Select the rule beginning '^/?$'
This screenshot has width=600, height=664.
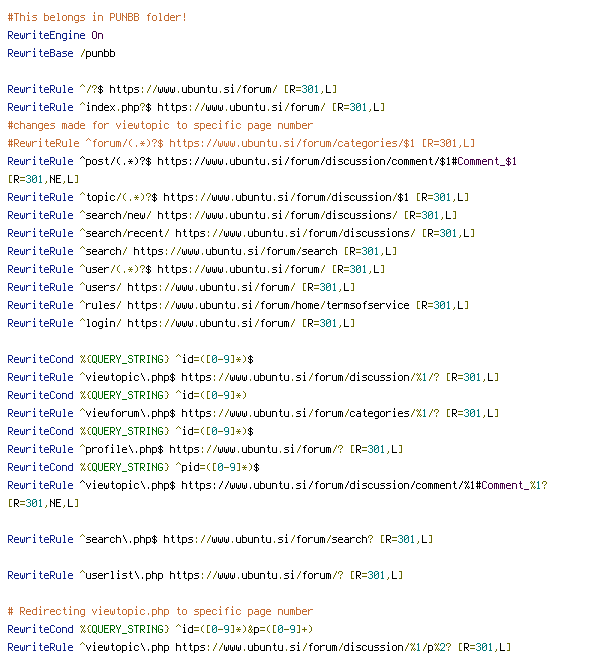(x=172, y=89)
